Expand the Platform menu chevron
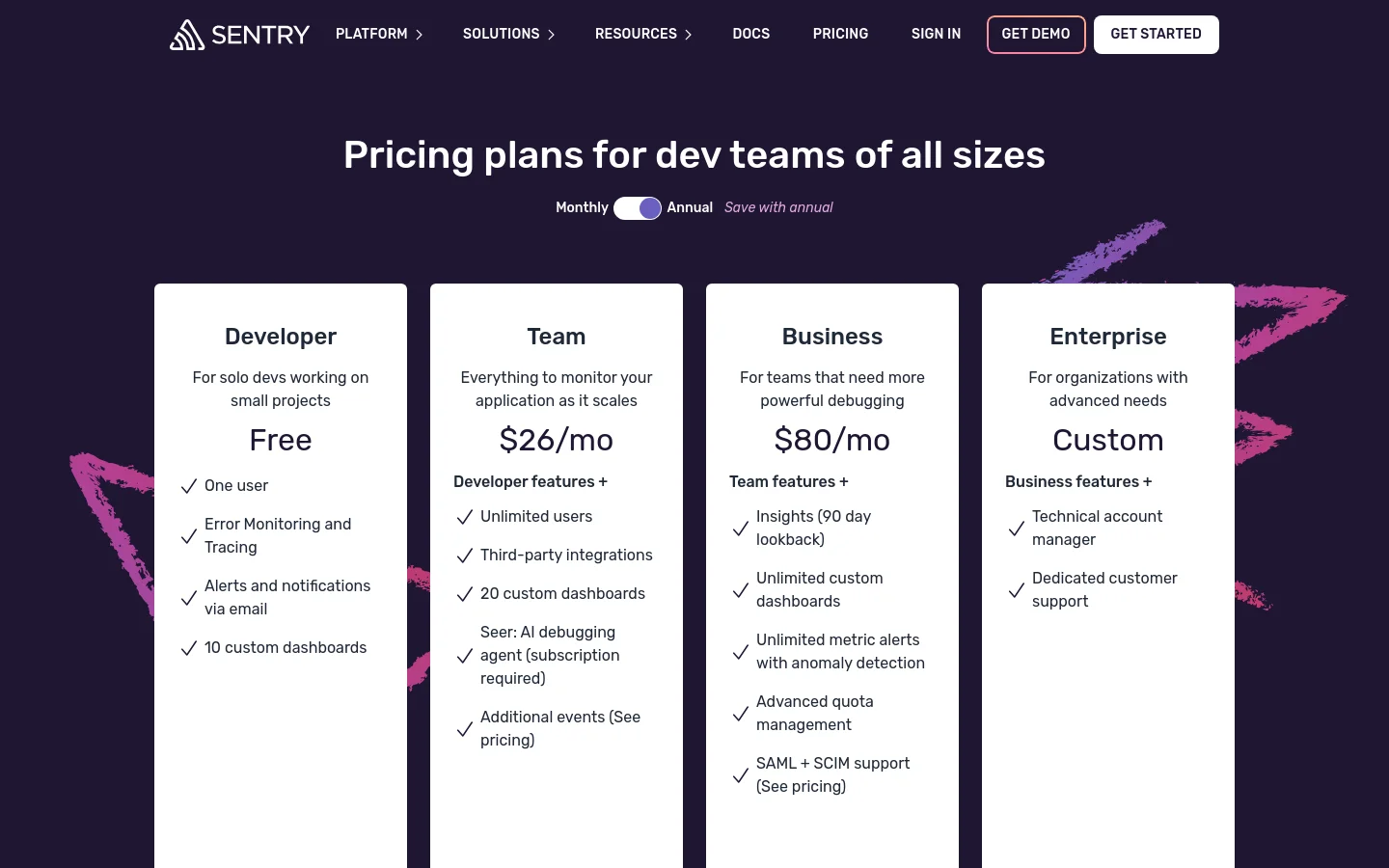 [419, 35]
